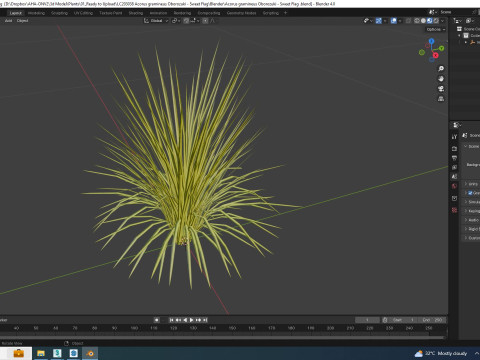The height and width of the screenshot is (360, 480).
Task: Open the Options dropdown in viewport
Action: coord(436,29)
